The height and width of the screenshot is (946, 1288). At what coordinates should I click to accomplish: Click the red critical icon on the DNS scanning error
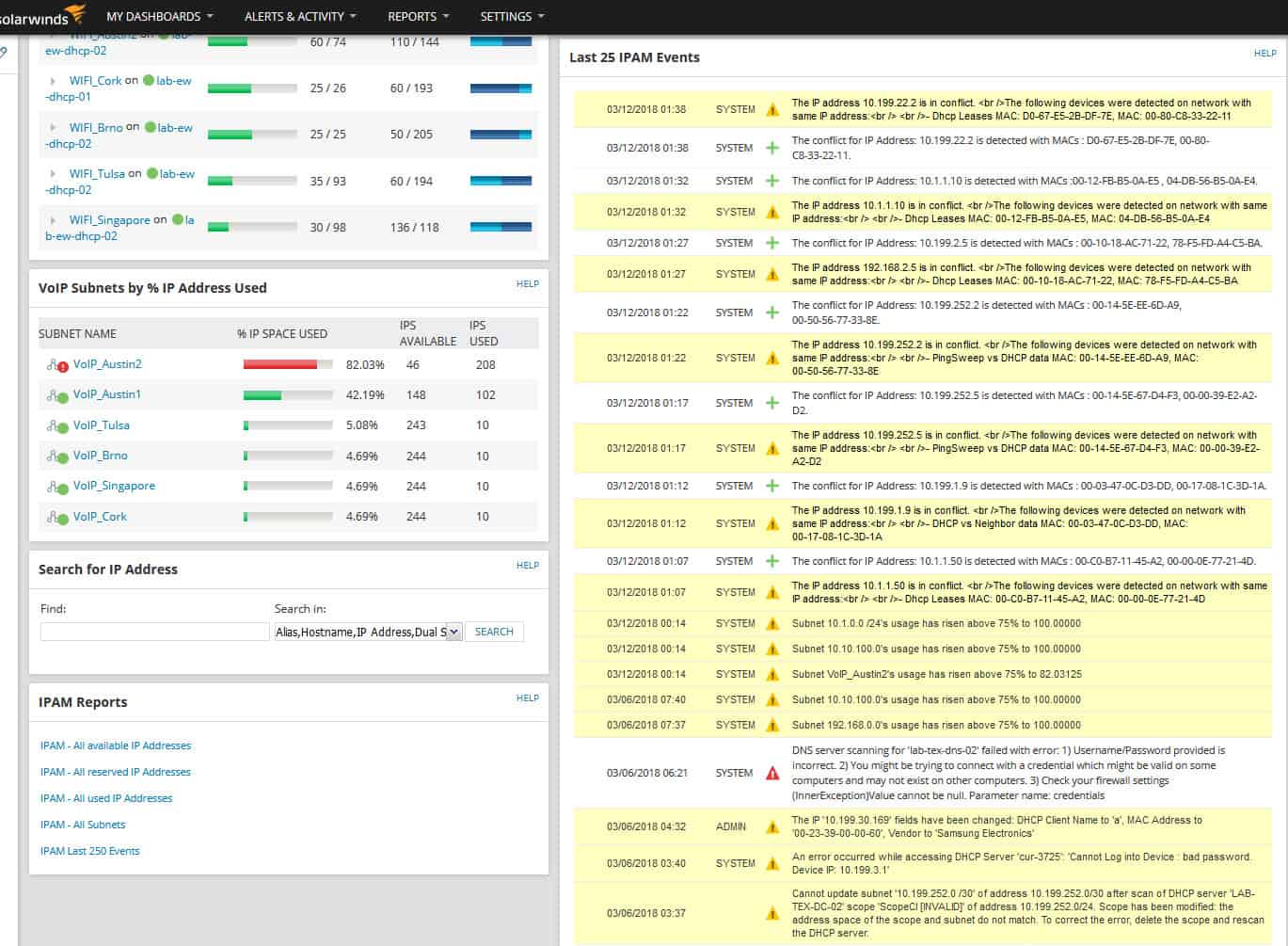click(x=772, y=773)
